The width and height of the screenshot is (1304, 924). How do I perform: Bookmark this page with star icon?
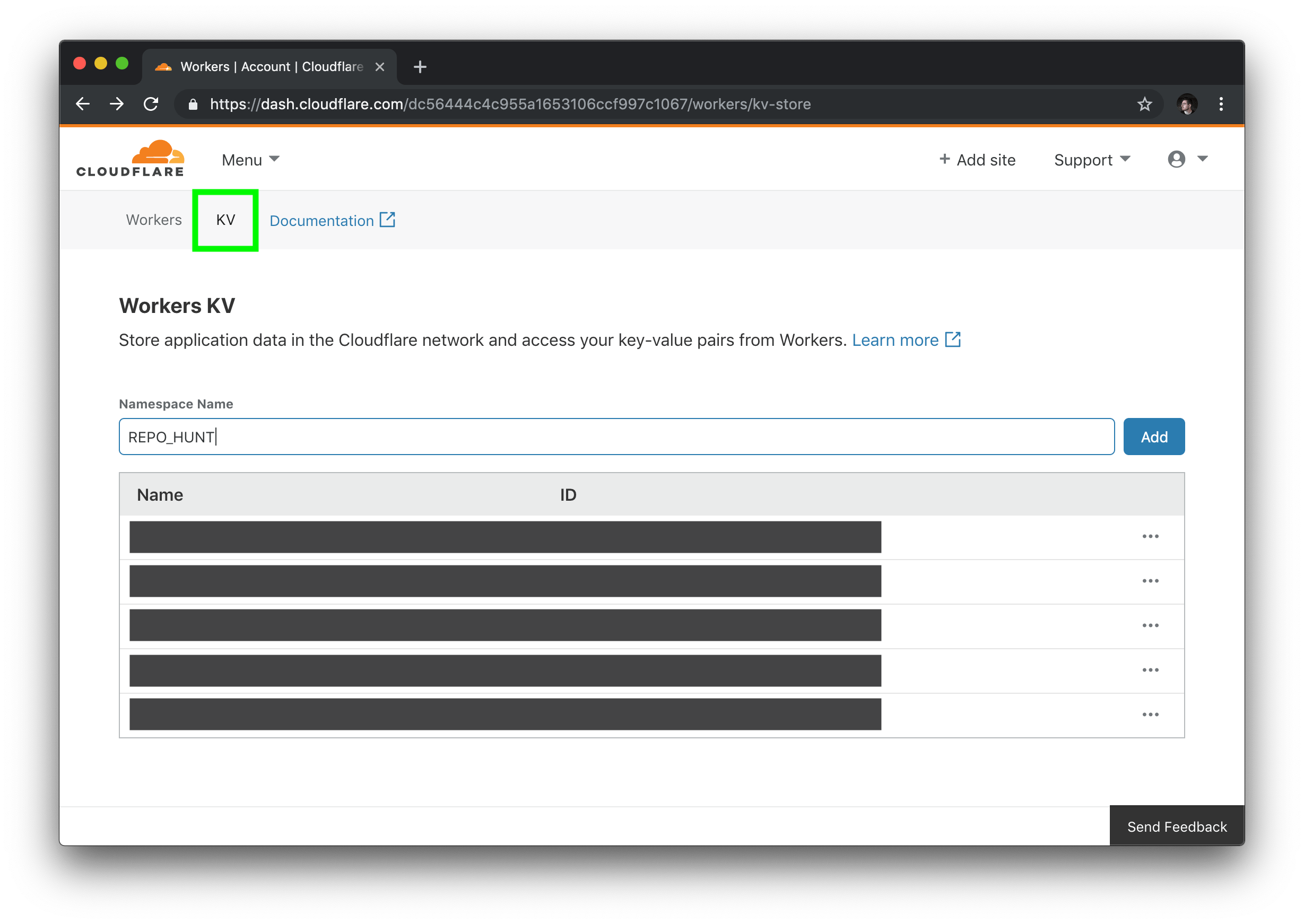[x=1144, y=104]
